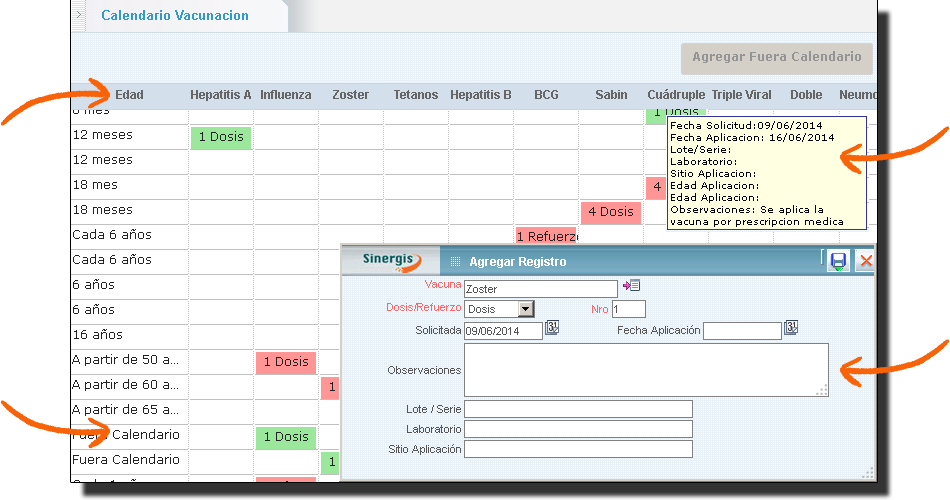Click the save icon in Agregar Registro
950x500 pixels.
[x=838, y=261]
